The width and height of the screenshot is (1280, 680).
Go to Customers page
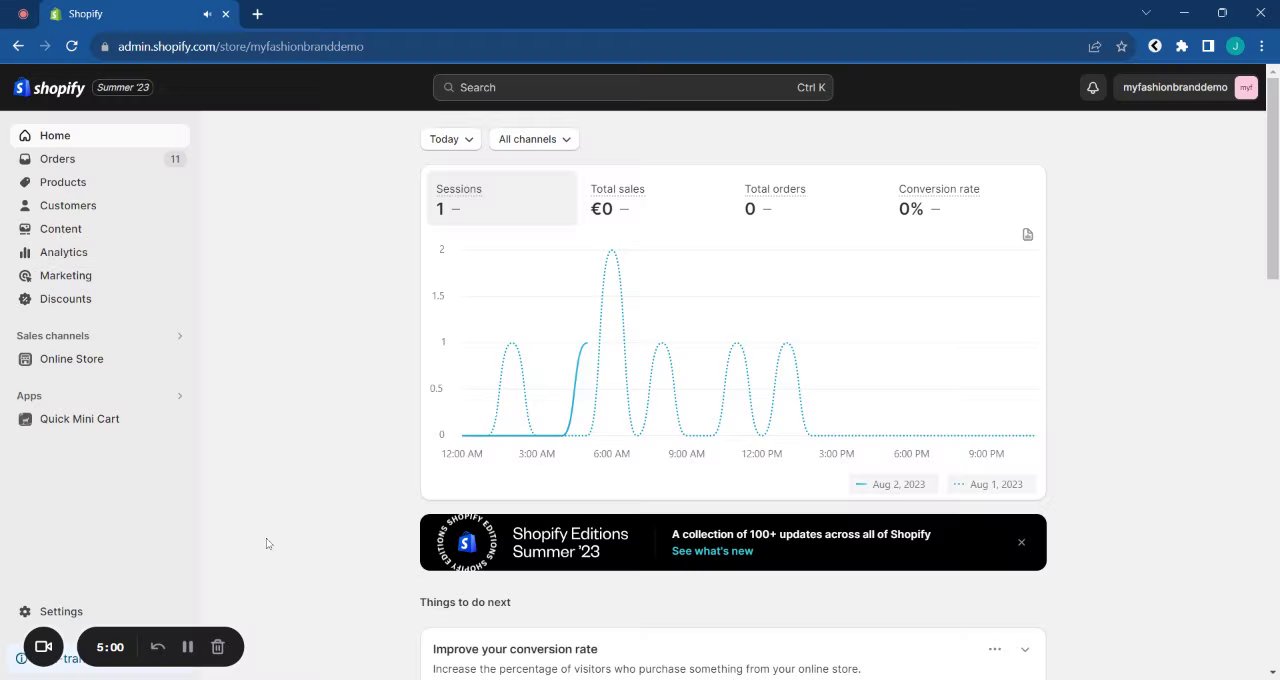(68, 206)
